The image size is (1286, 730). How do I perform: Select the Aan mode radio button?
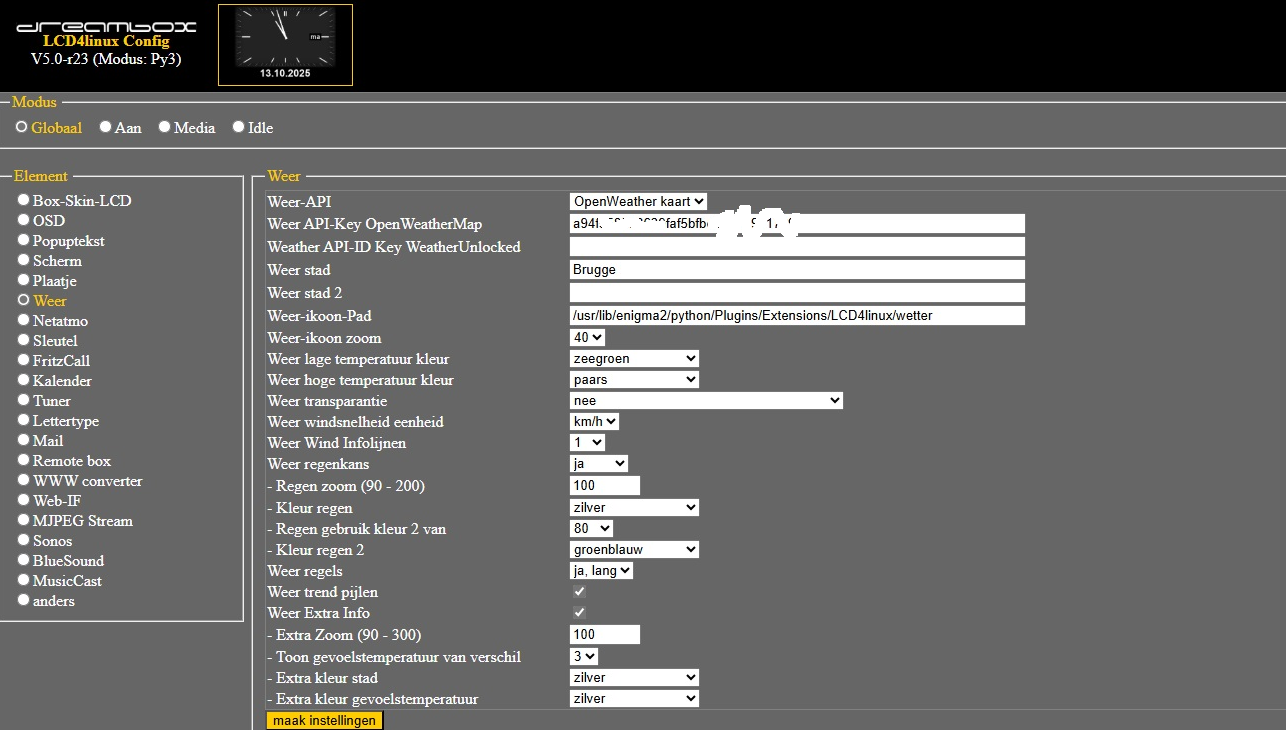point(106,127)
